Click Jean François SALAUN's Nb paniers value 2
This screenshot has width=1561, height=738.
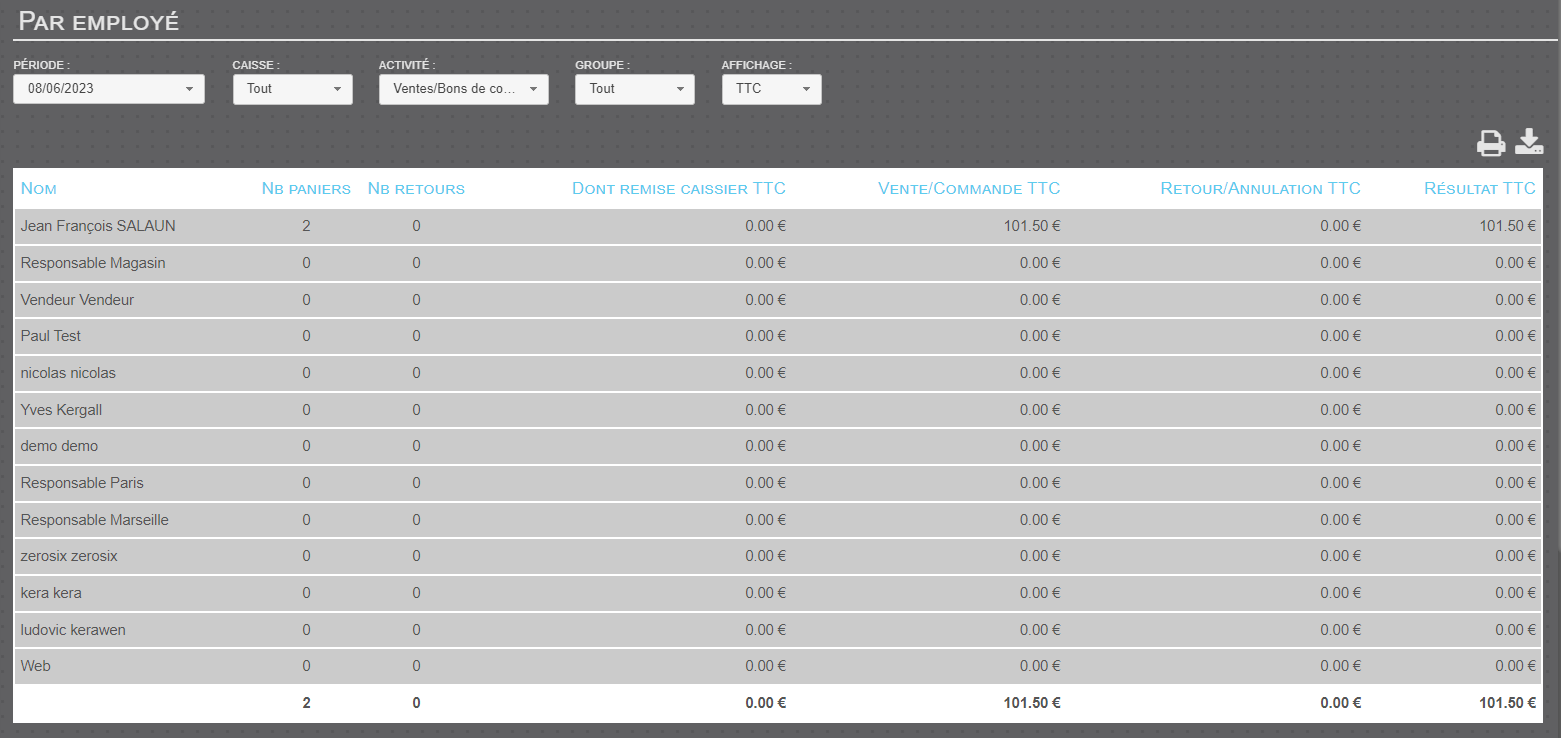point(306,226)
